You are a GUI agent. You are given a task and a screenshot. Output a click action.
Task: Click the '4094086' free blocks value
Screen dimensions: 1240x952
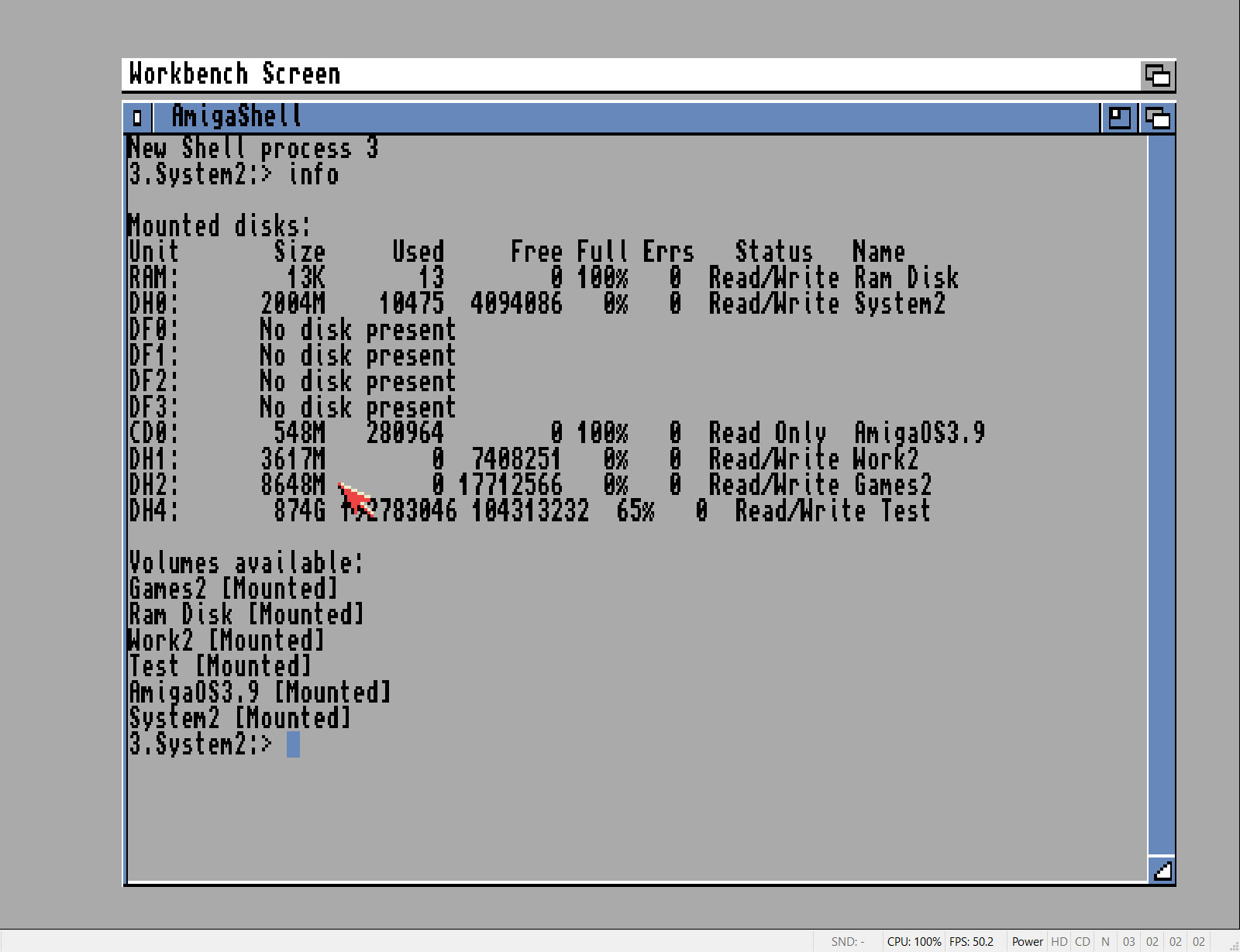(x=517, y=304)
